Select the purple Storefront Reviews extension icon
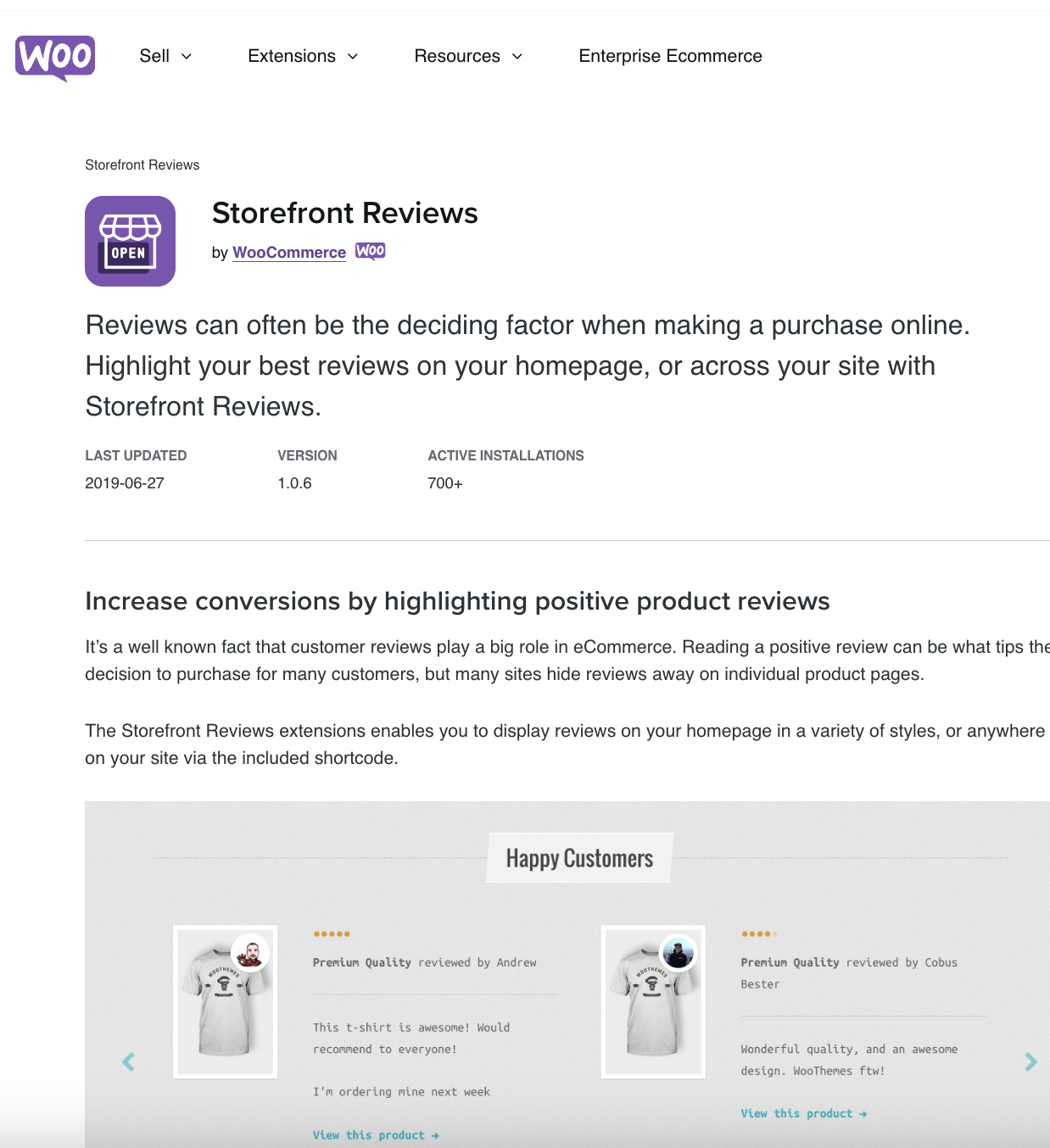The image size is (1050, 1148). [x=129, y=241]
